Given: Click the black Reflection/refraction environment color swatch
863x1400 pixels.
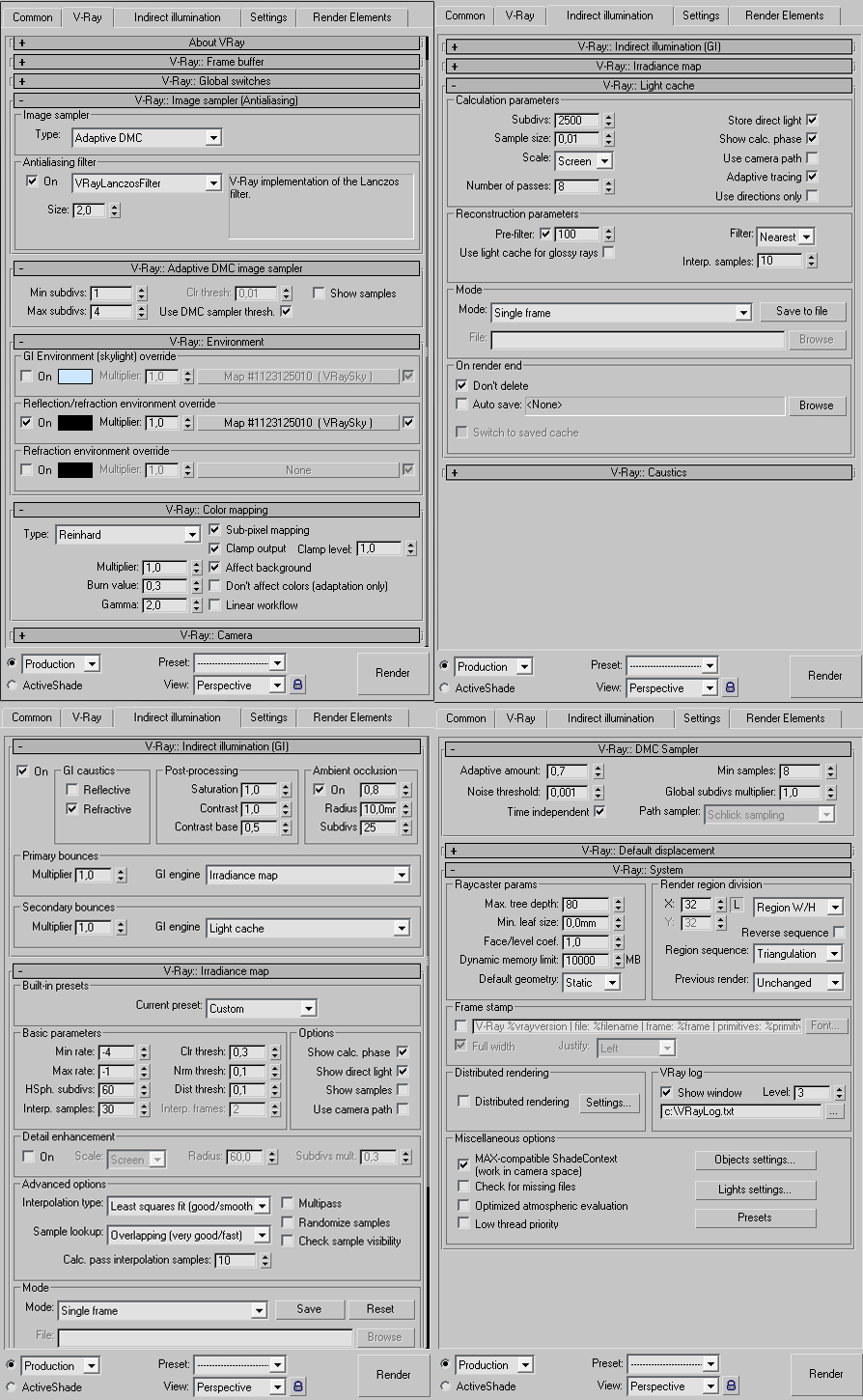Looking at the screenshot, I should point(75,423).
